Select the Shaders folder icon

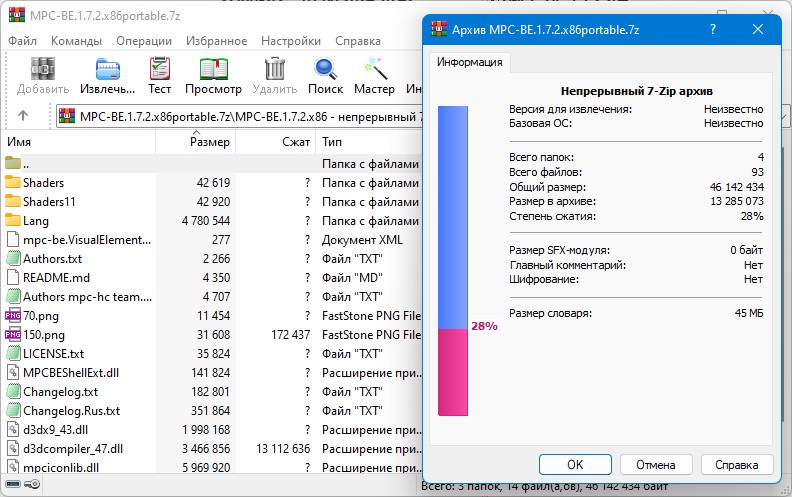13,182
